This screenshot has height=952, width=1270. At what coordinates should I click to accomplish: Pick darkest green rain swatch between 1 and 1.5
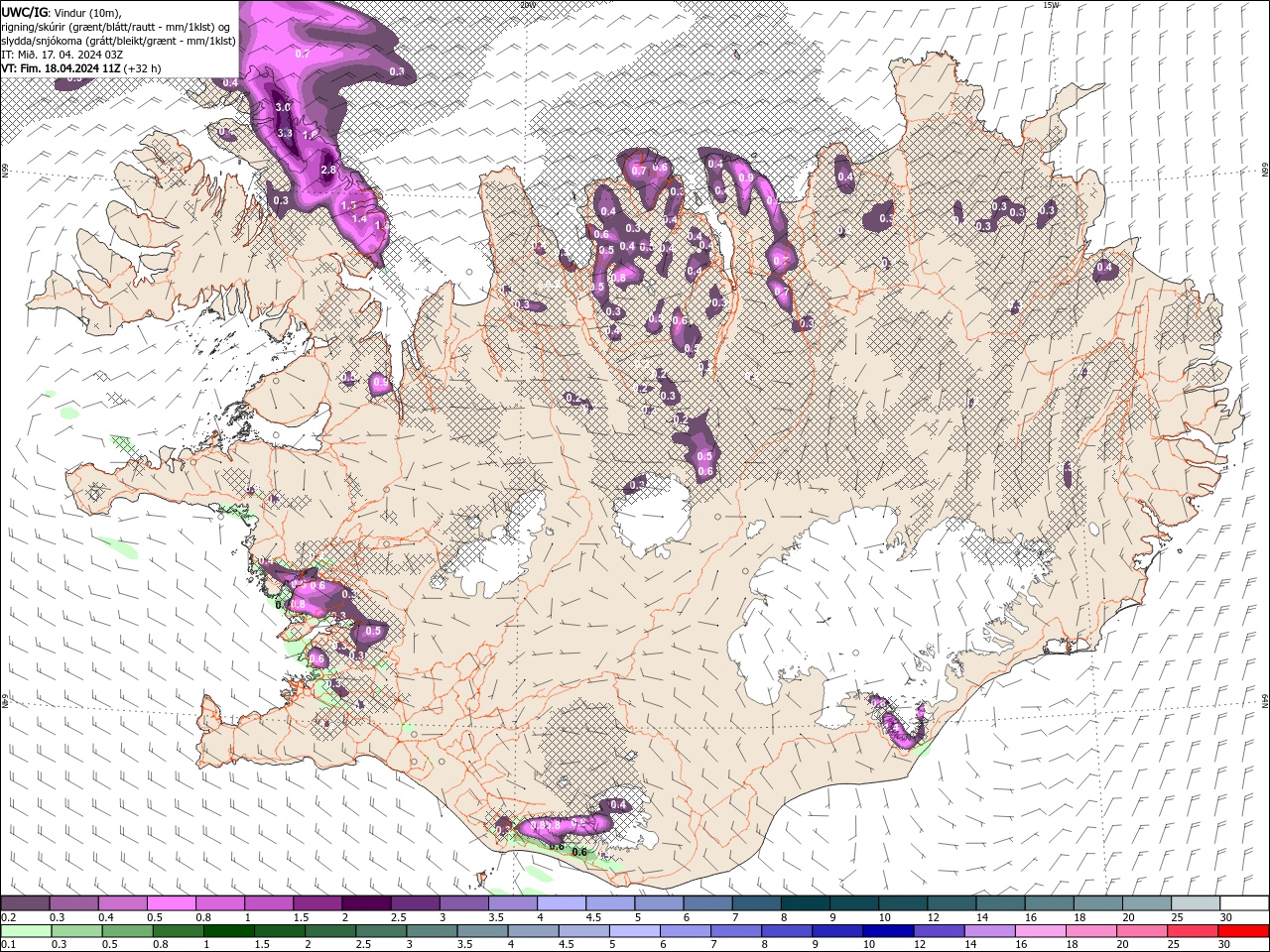click(228, 930)
